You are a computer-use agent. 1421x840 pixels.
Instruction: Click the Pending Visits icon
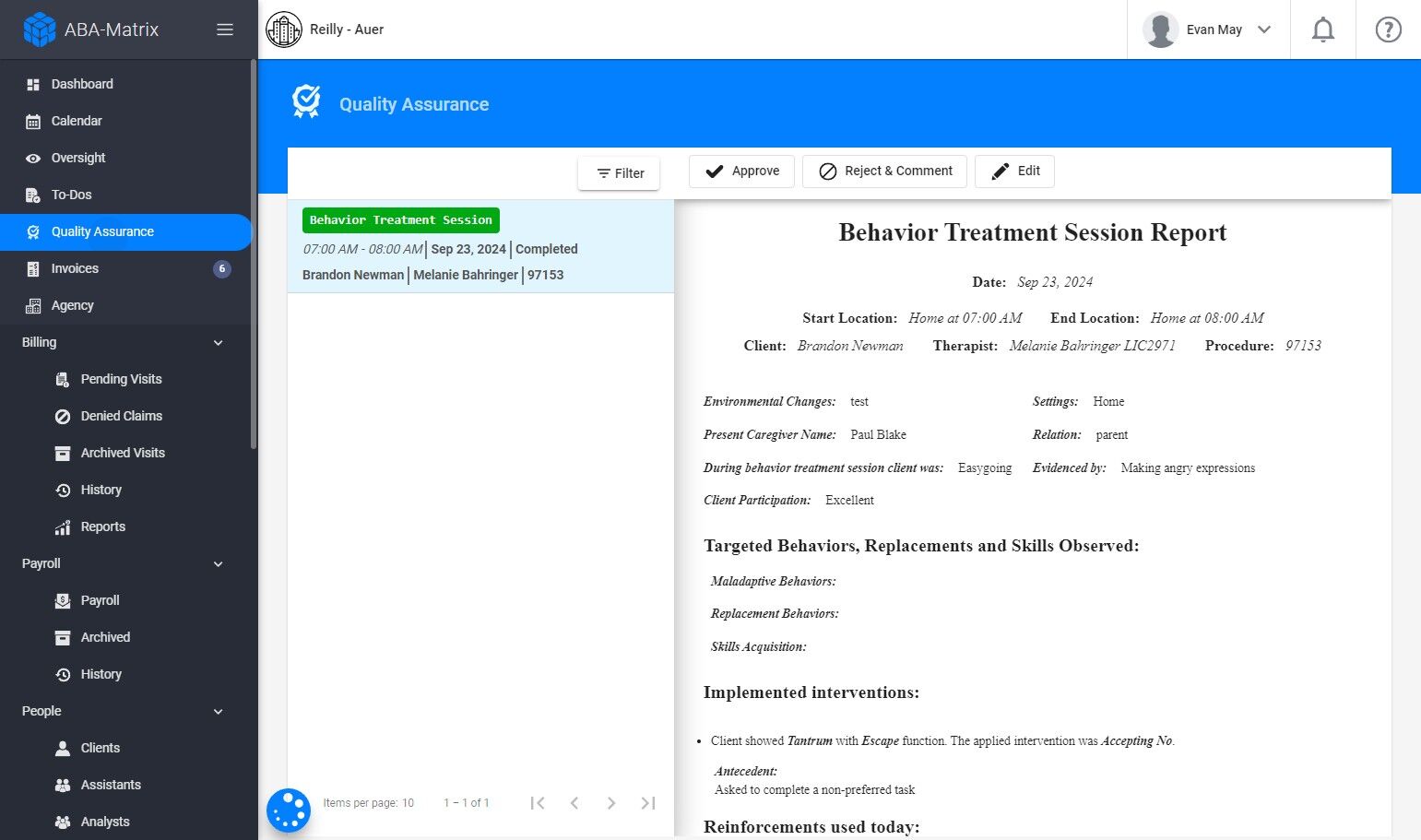63,380
